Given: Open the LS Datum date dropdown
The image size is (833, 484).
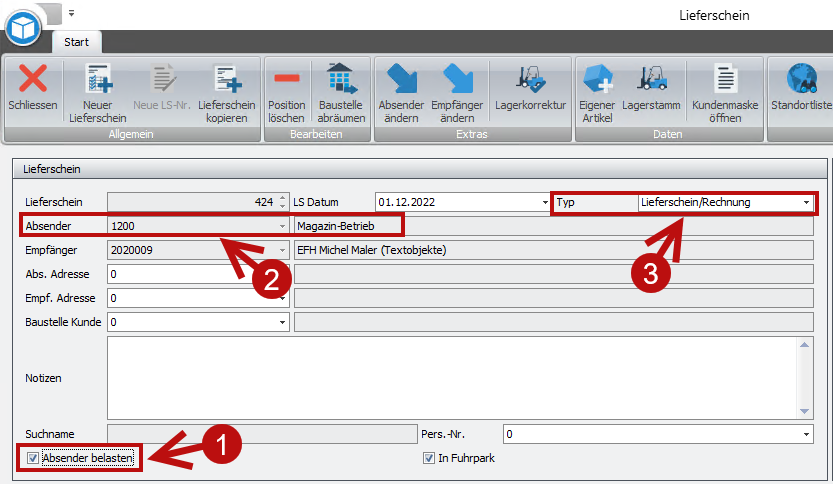Looking at the screenshot, I should coord(545,202).
